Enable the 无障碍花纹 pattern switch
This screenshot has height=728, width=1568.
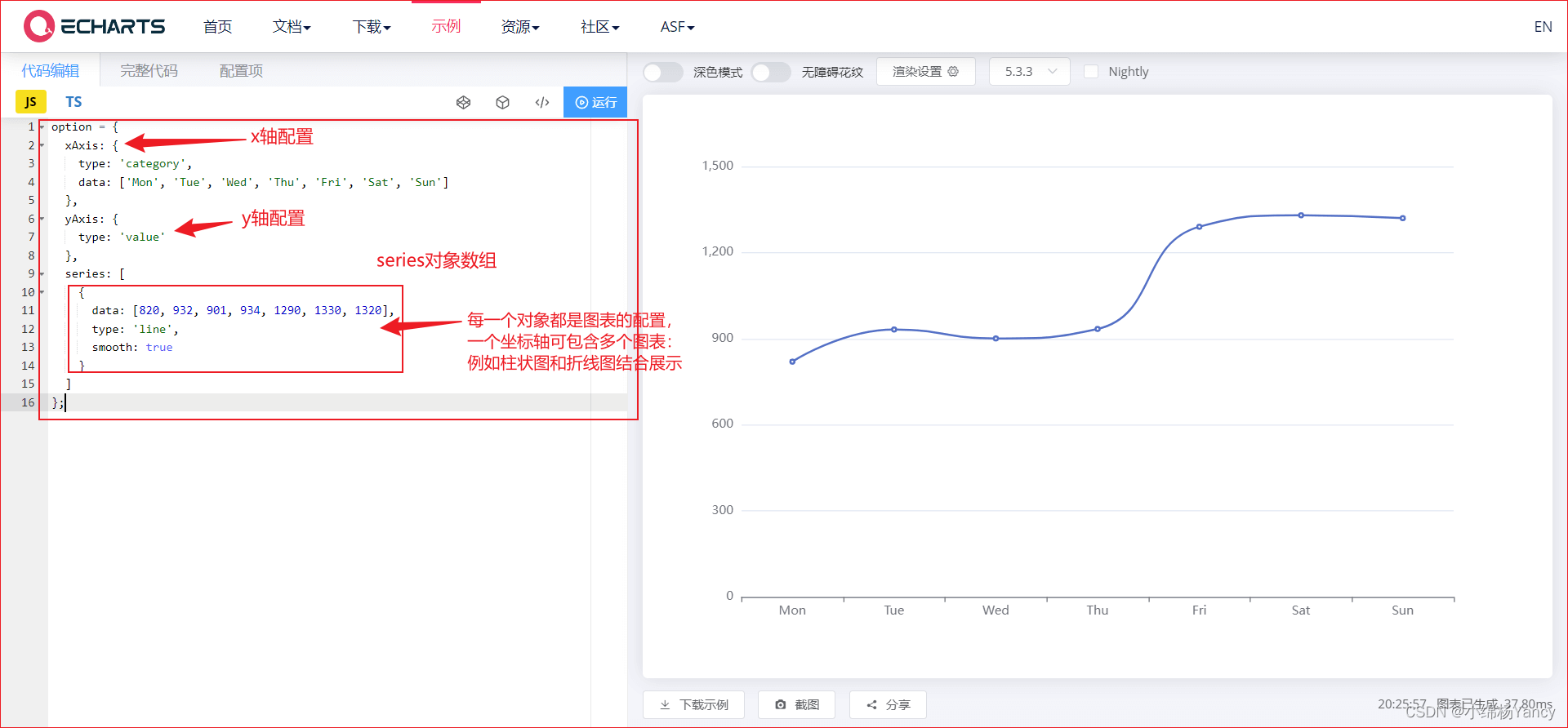pos(770,72)
